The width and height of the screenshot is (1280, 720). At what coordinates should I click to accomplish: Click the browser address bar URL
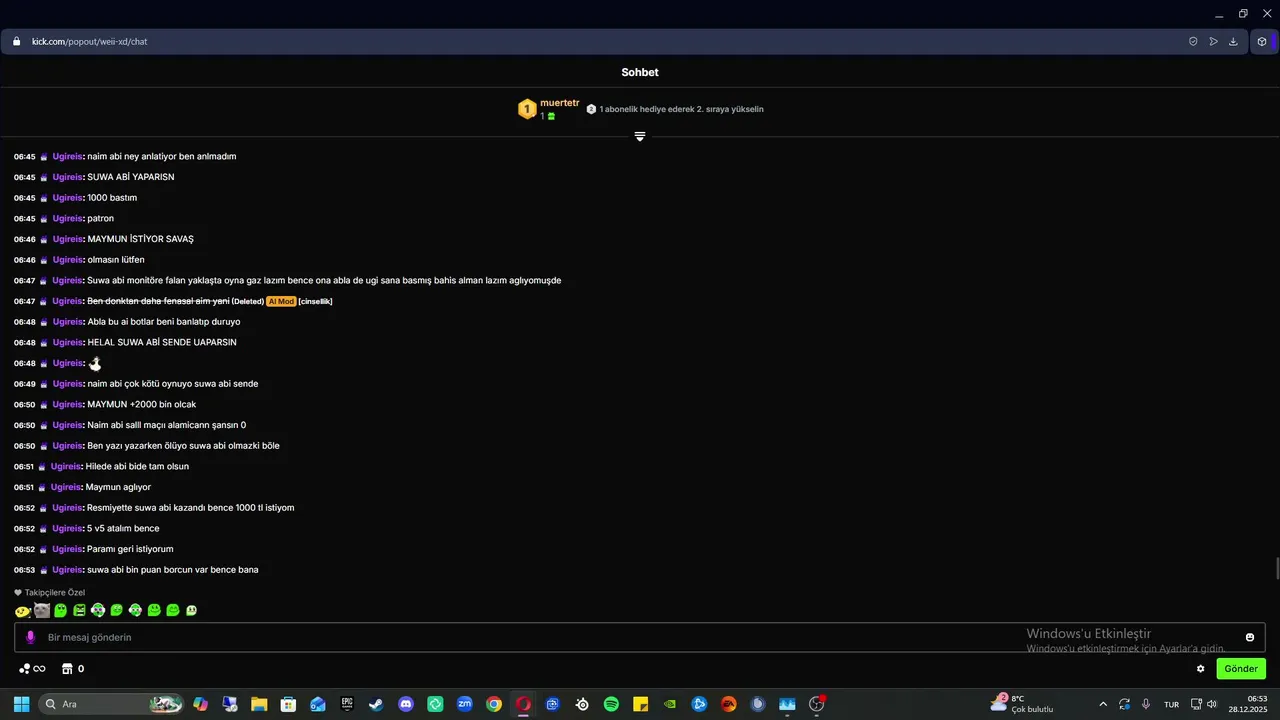coord(89,42)
